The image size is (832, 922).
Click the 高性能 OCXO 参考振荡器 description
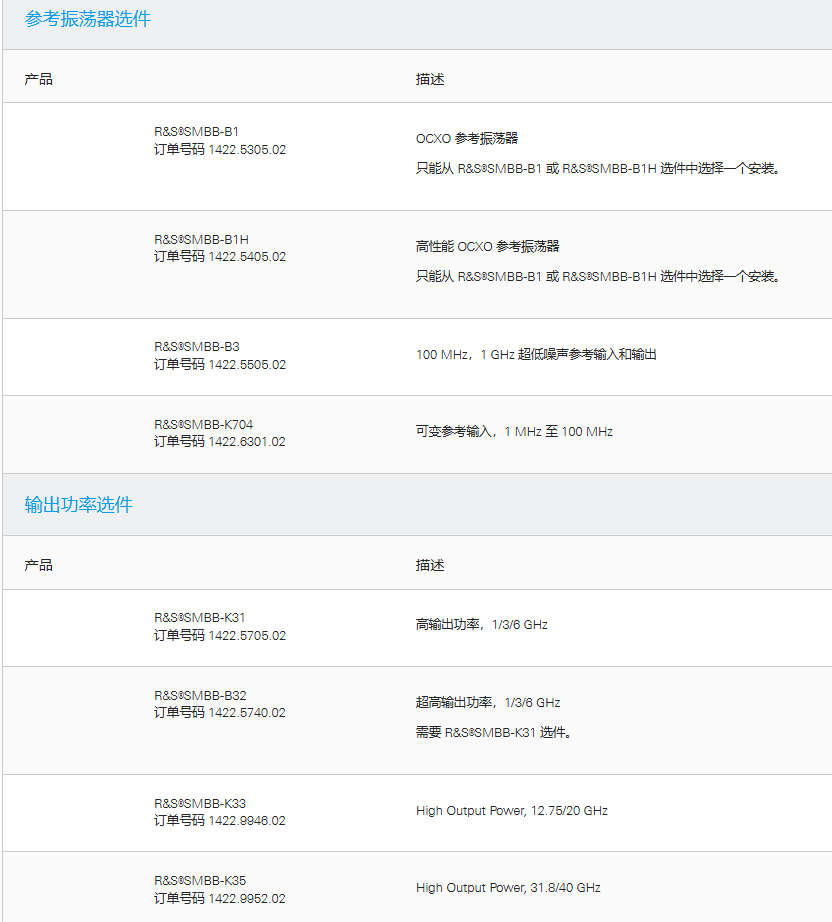(x=488, y=246)
